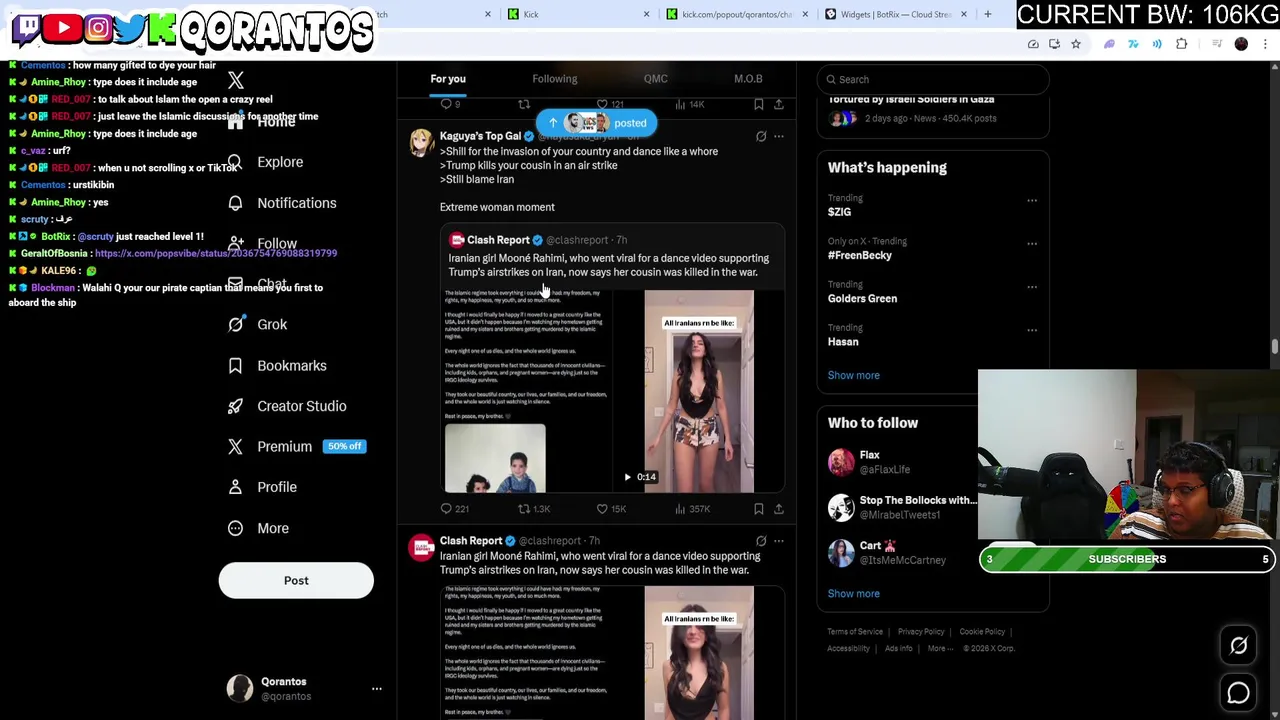Click the new posts 'posted' pill
1280x720 pixels.
[597, 123]
